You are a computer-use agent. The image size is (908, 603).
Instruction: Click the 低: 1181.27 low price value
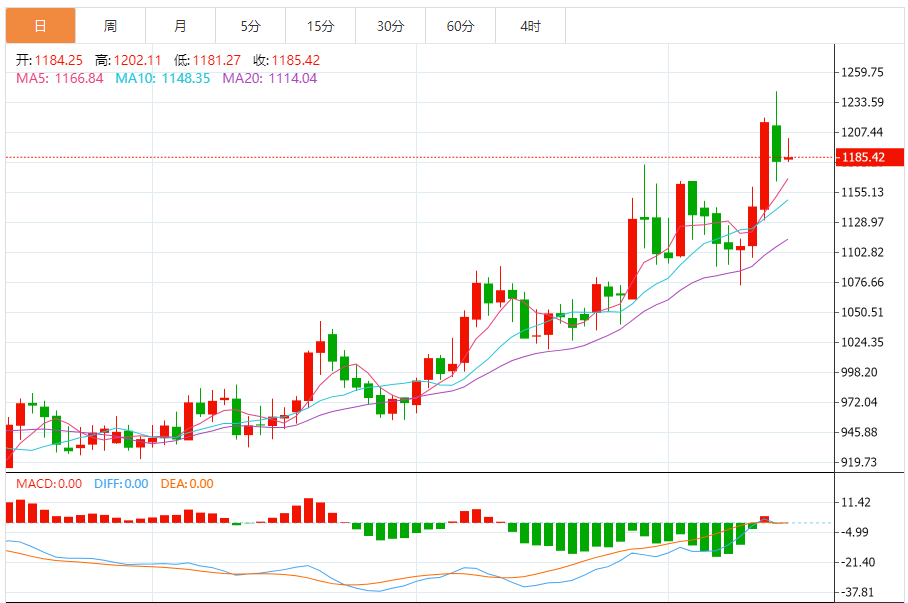click(x=207, y=60)
